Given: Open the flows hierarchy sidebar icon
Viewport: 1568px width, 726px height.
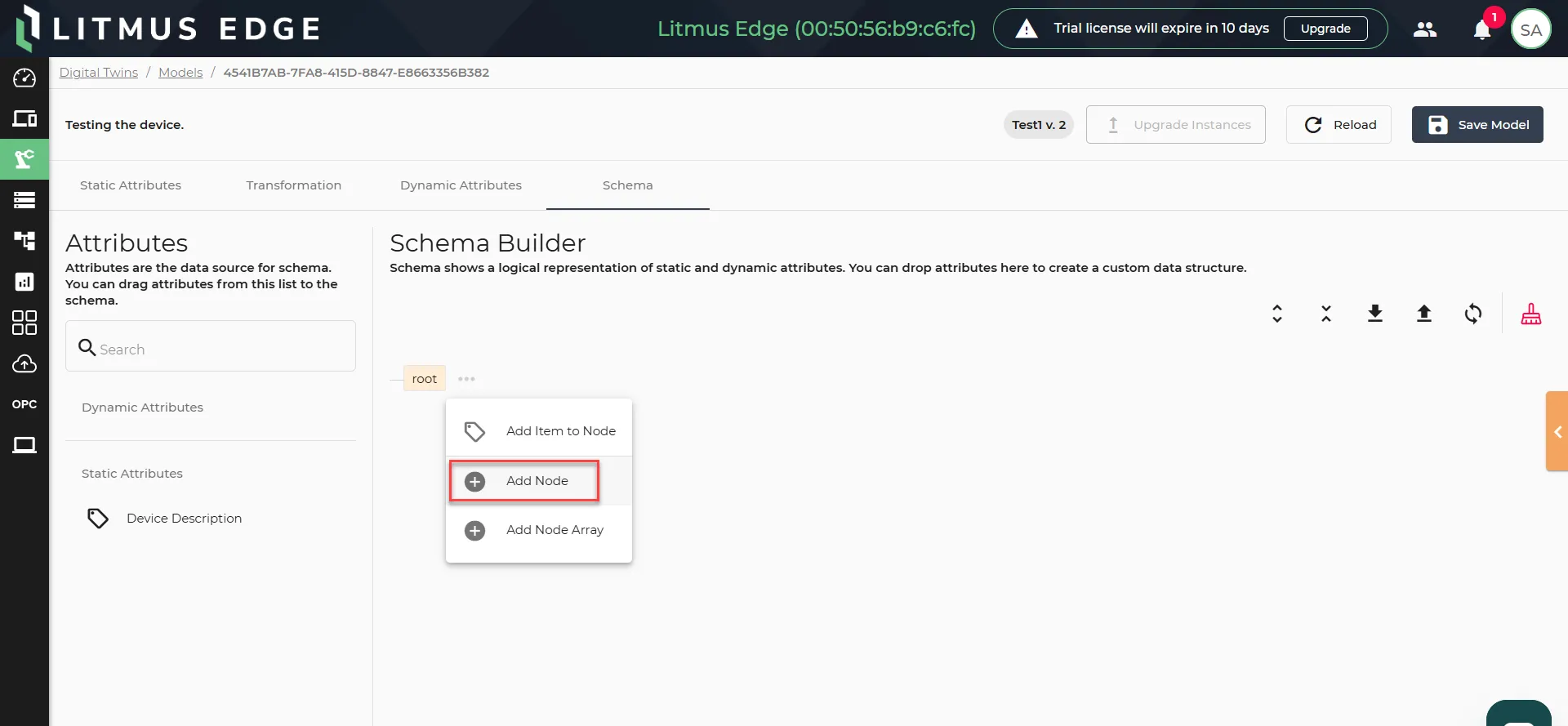Looking at the screenshot, I should (x=24, y=241).
